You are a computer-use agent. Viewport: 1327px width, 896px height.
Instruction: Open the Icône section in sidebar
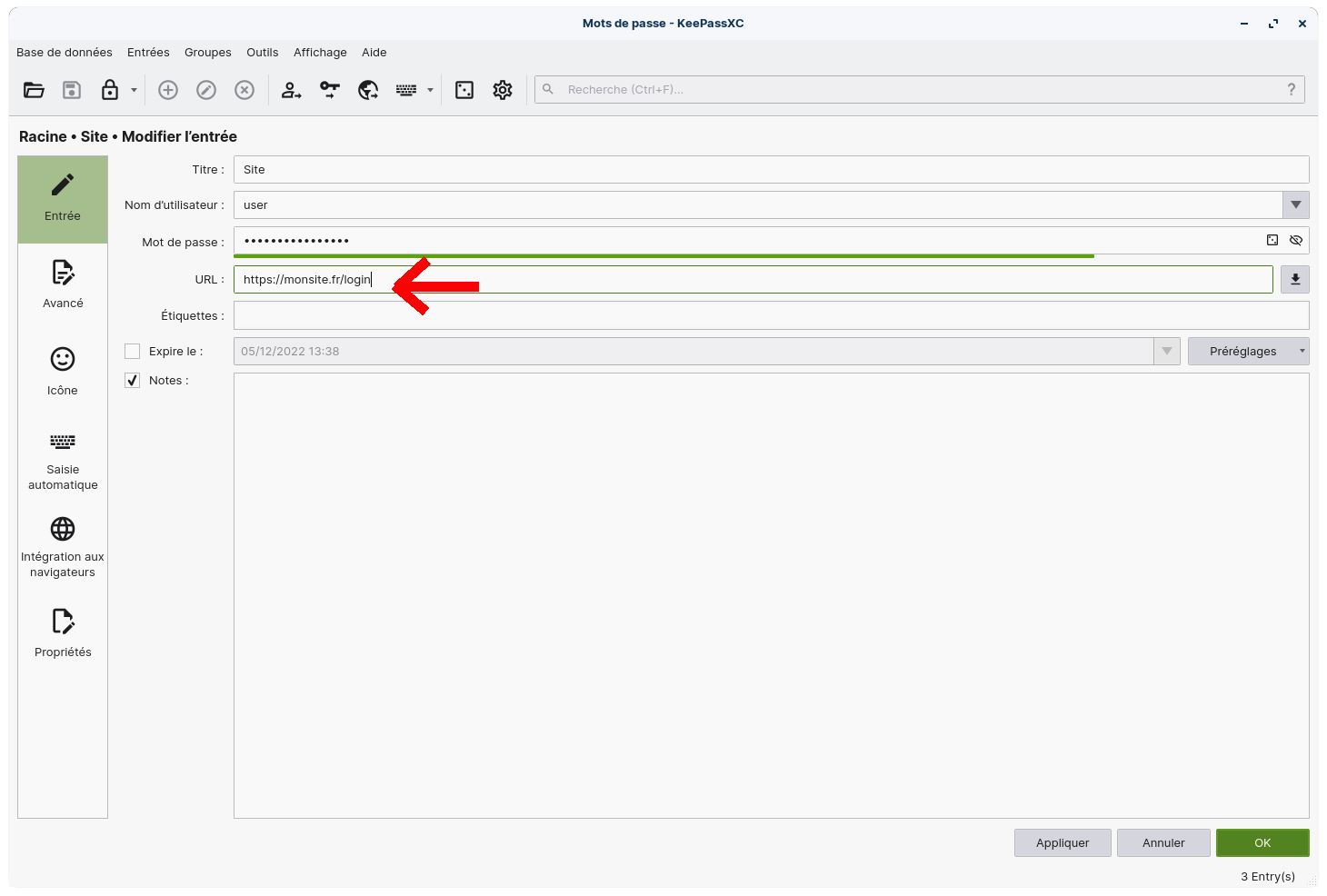point(63,371)
